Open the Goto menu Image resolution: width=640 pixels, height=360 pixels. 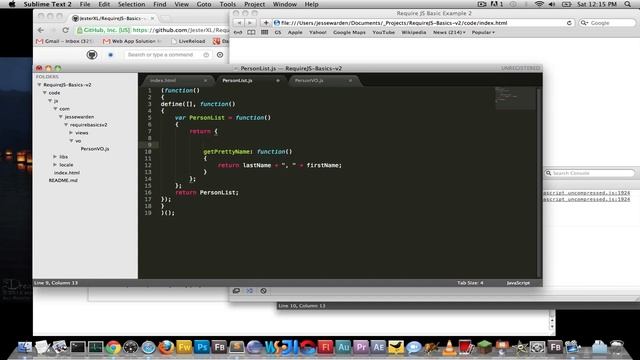click(204, 4)
